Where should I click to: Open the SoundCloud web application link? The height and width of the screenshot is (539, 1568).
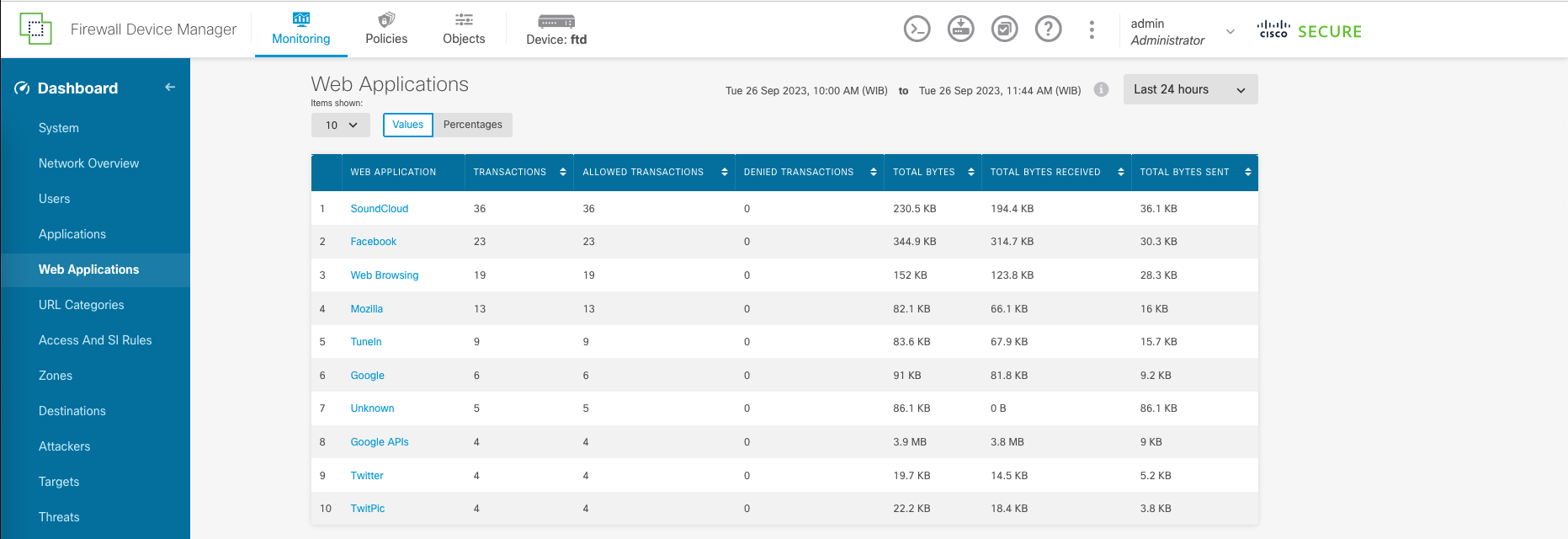coord(379,209)
